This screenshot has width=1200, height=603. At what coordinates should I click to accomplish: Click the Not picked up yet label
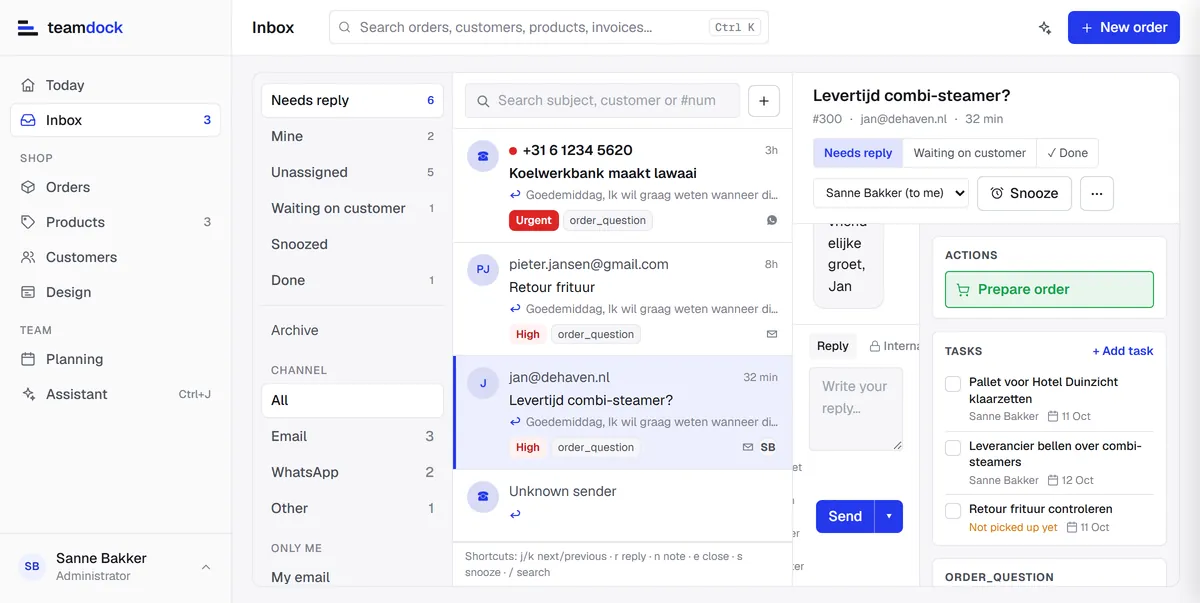coord(1013,527)
